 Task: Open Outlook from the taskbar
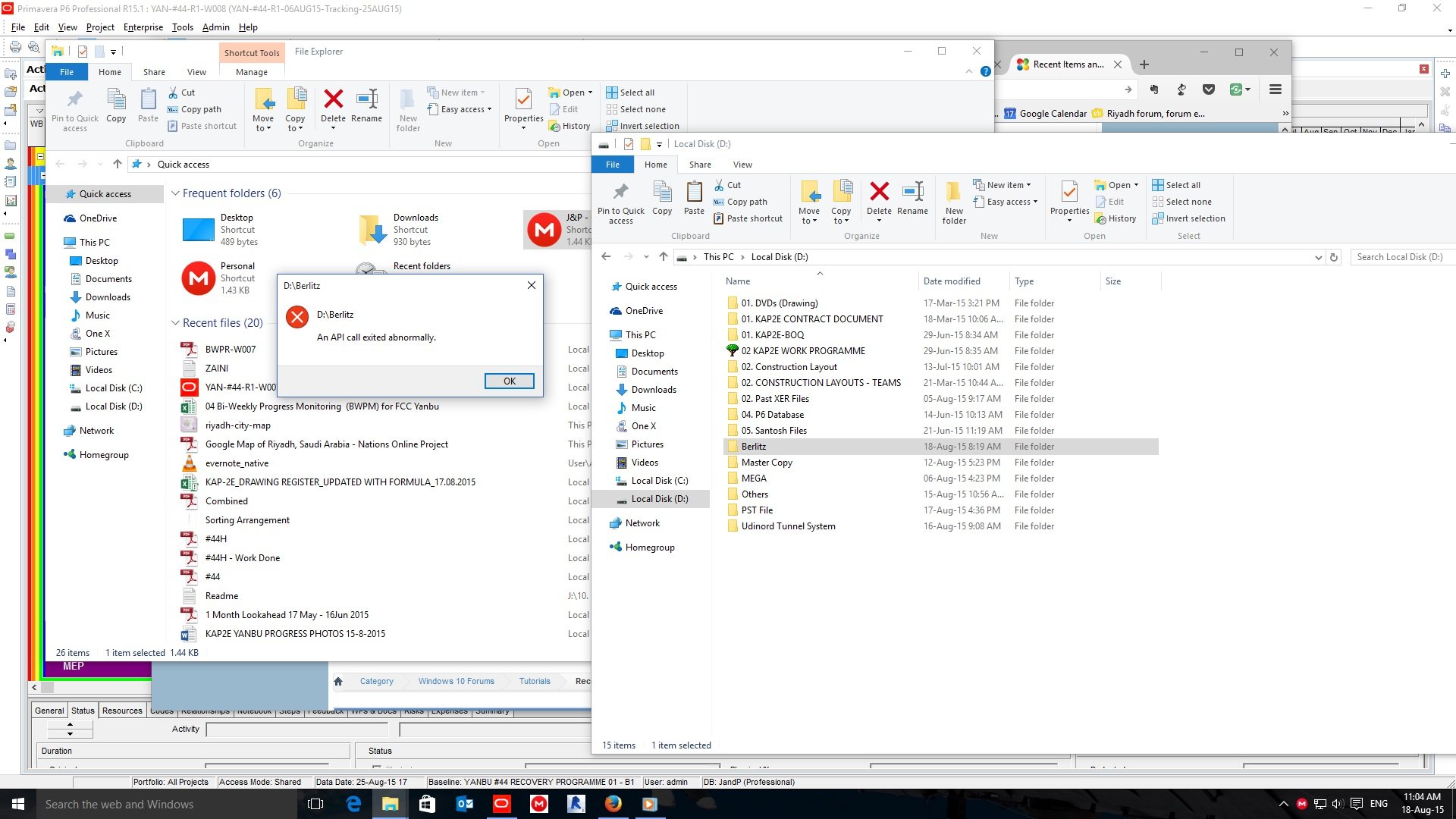(465, 804)
